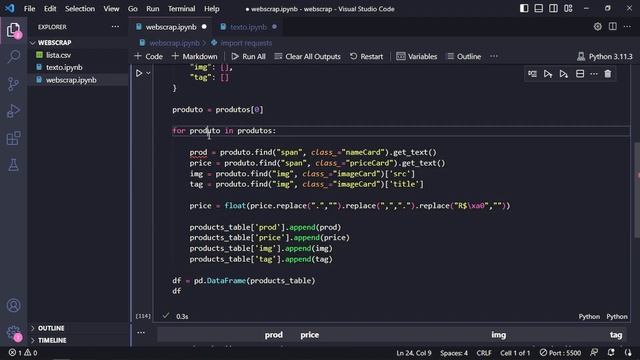Open the Run and Debug view
The height and width of the screenshot is (360, 640).
click(13, 111)
